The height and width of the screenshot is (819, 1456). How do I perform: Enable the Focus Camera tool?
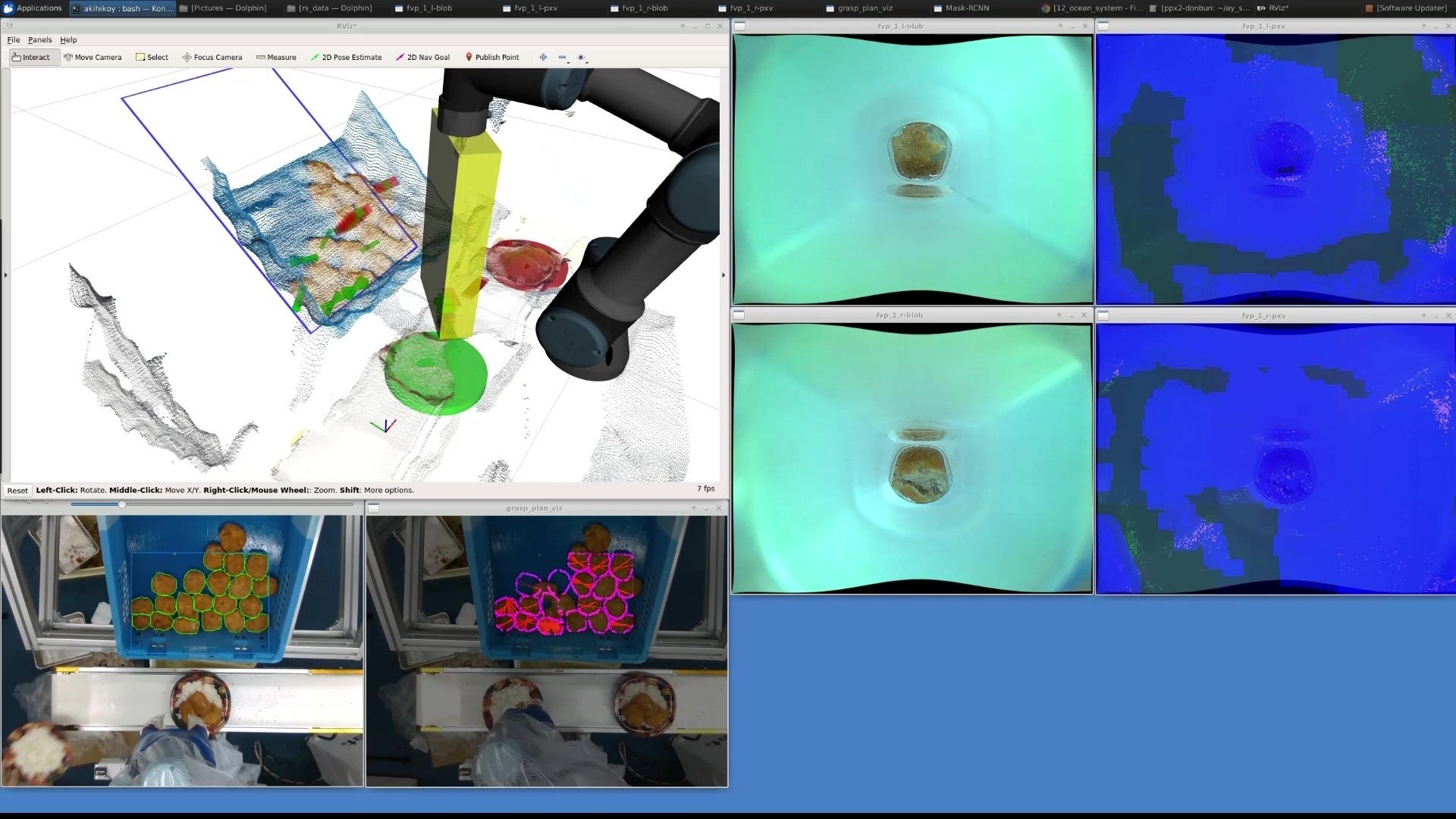(212, 57)
